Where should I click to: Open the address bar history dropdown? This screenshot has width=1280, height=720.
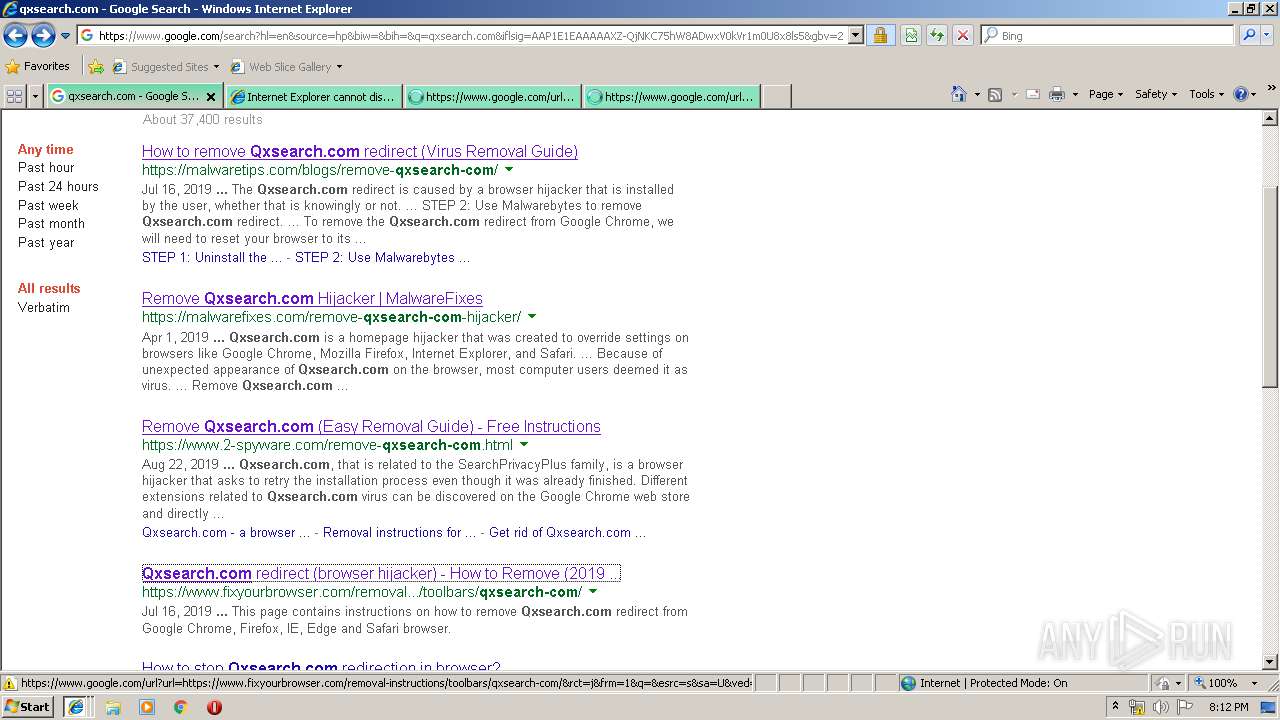(x=856, y=36)
